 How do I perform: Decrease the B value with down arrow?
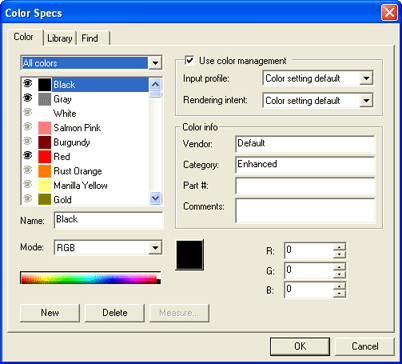pyautogui.click(x=339, y=294)
